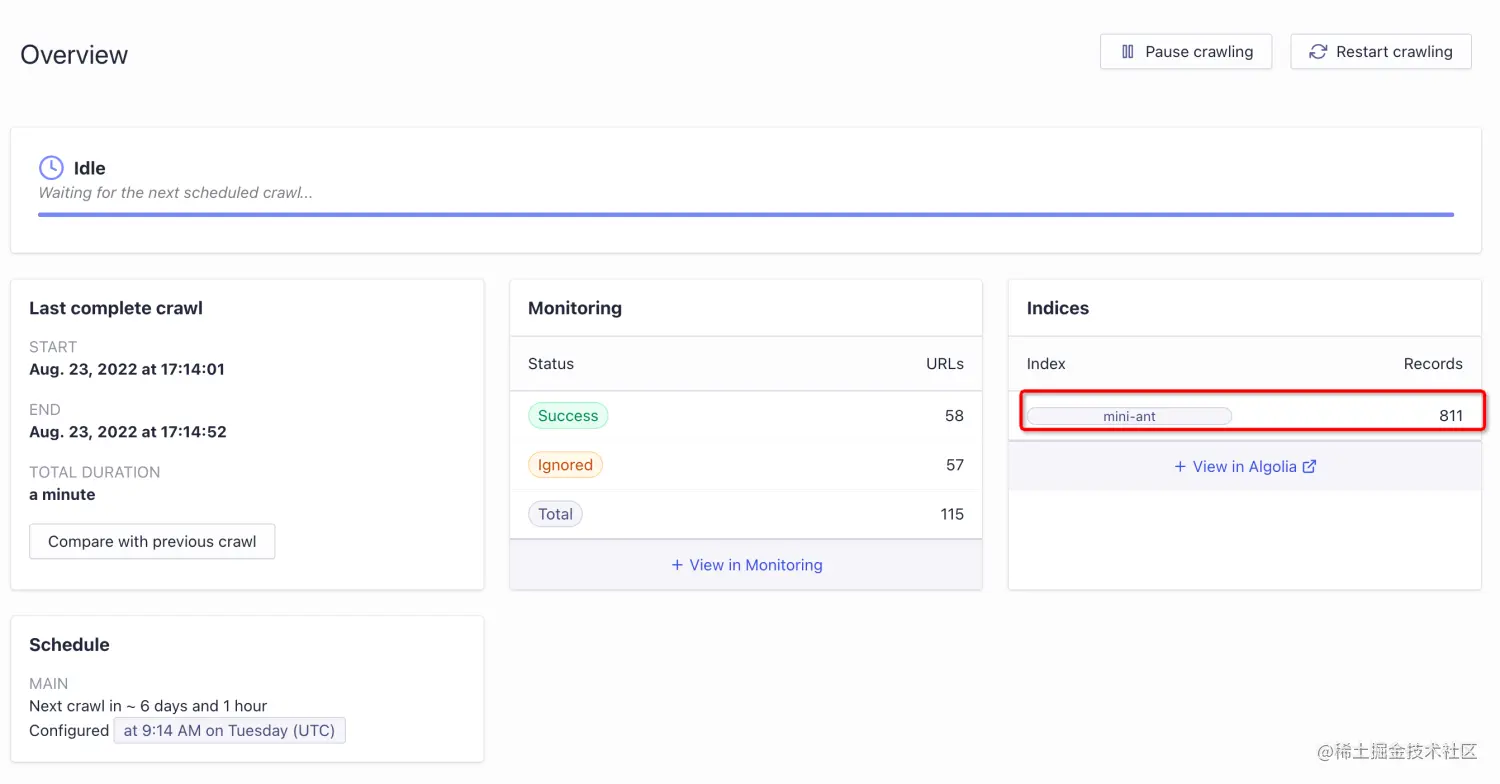This screenshot has height=784, width=1500.
Task: Click the Schedule card heading
Action: (69, 645)
